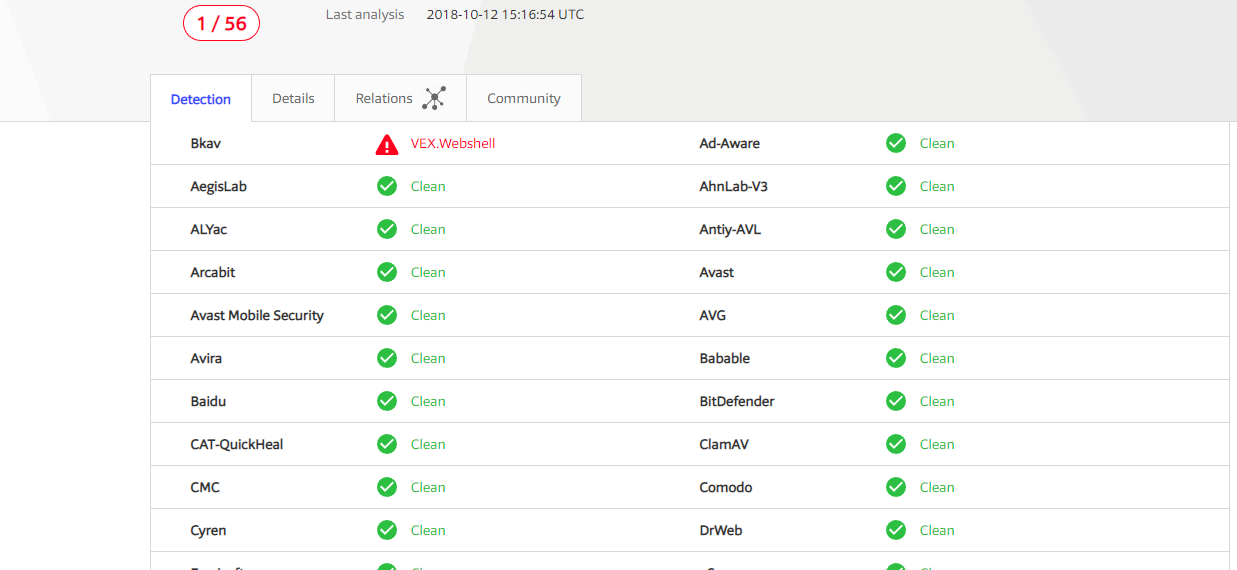The width and height of the screenshot is (1237, 570).
Task: Click the green check icon for BitDefender
Action: point(896,401)
